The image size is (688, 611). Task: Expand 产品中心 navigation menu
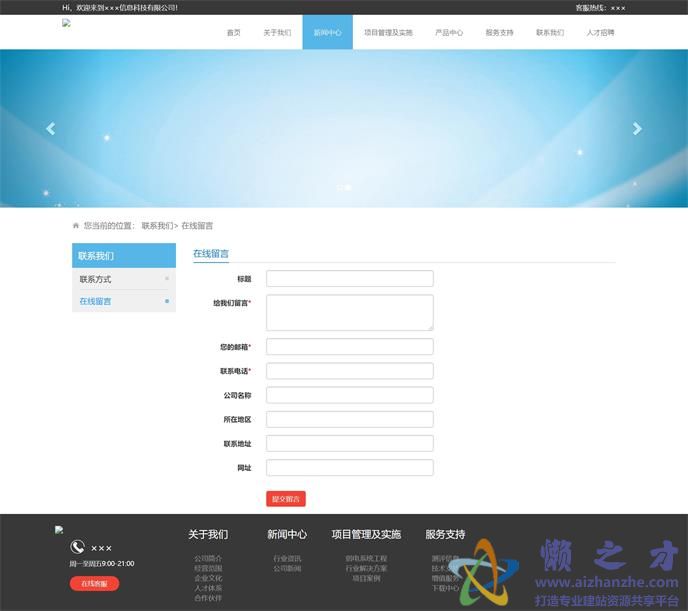pos(449,33)
